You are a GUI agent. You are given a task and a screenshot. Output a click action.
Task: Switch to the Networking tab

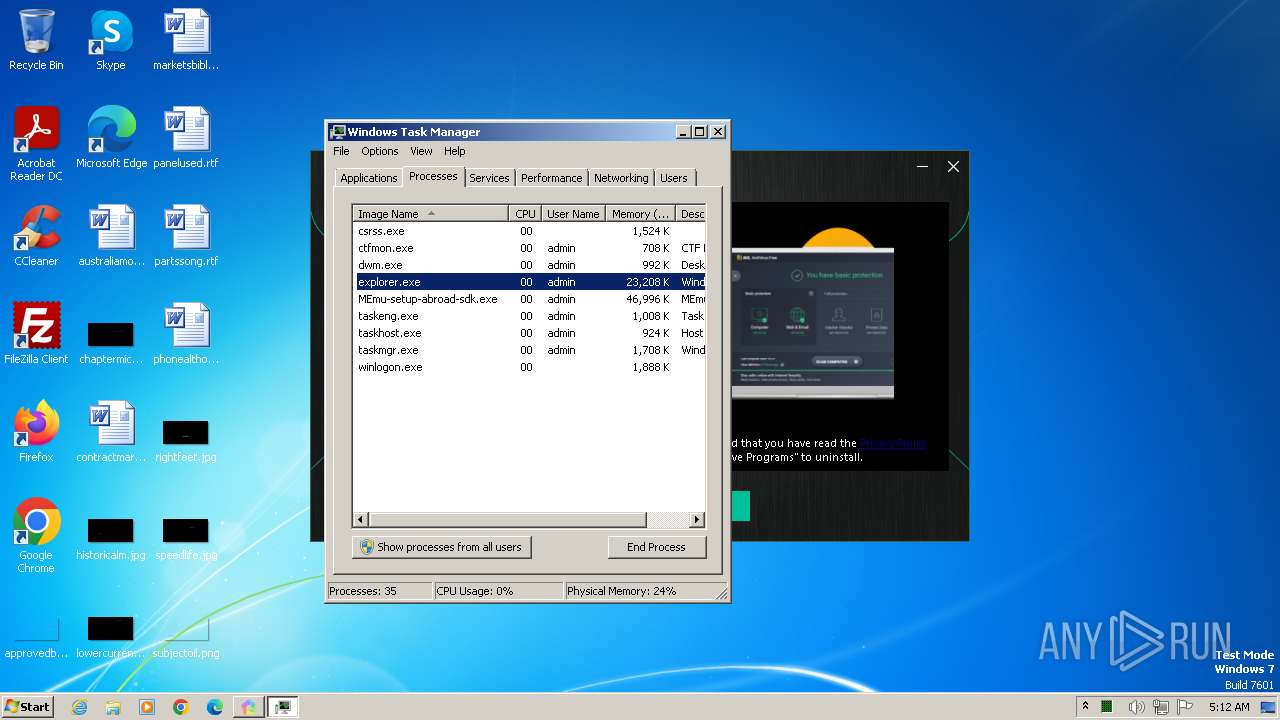coord(621,178)
